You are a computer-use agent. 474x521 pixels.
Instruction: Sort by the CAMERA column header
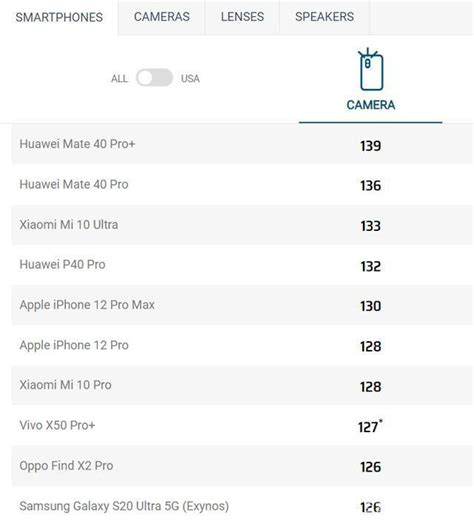(371, 105)
